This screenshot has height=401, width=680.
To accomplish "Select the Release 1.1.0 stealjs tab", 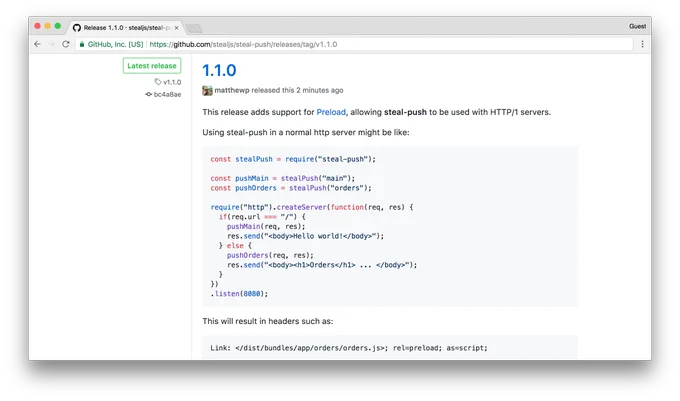I will [x=126, y=28].
